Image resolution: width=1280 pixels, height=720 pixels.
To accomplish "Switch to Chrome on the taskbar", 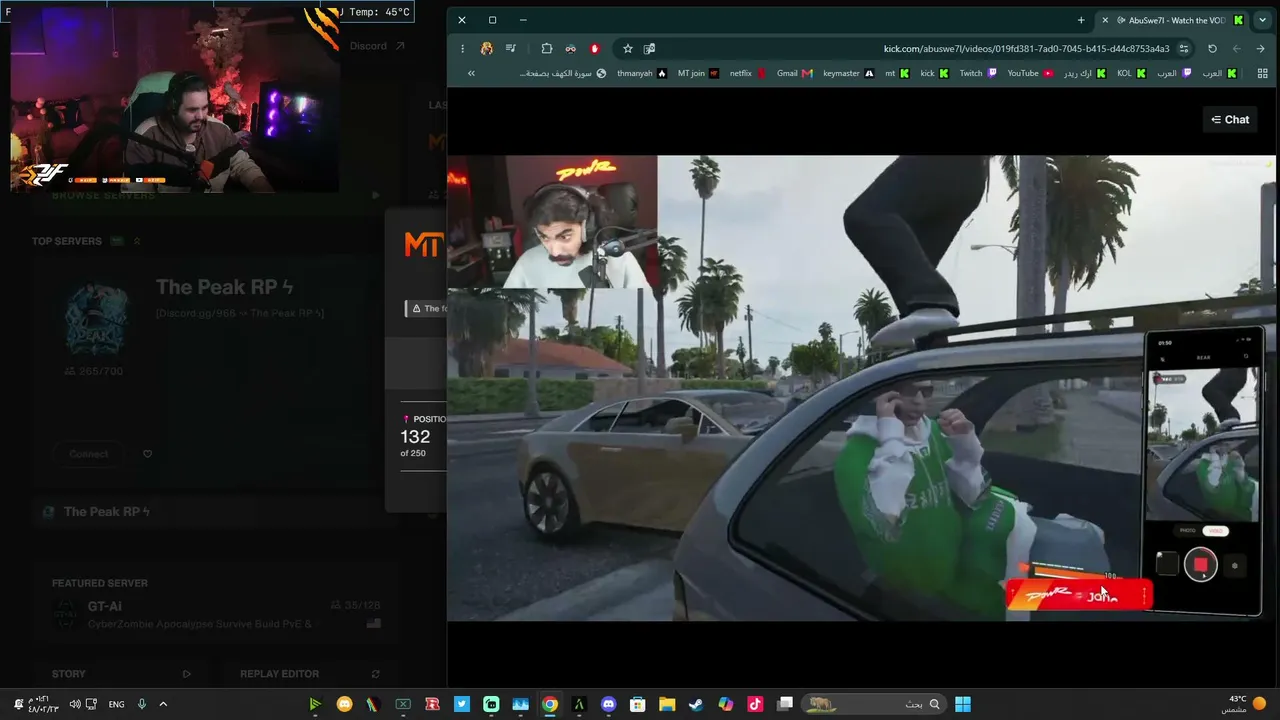I will pyautogui.click(x=550, y=704).
